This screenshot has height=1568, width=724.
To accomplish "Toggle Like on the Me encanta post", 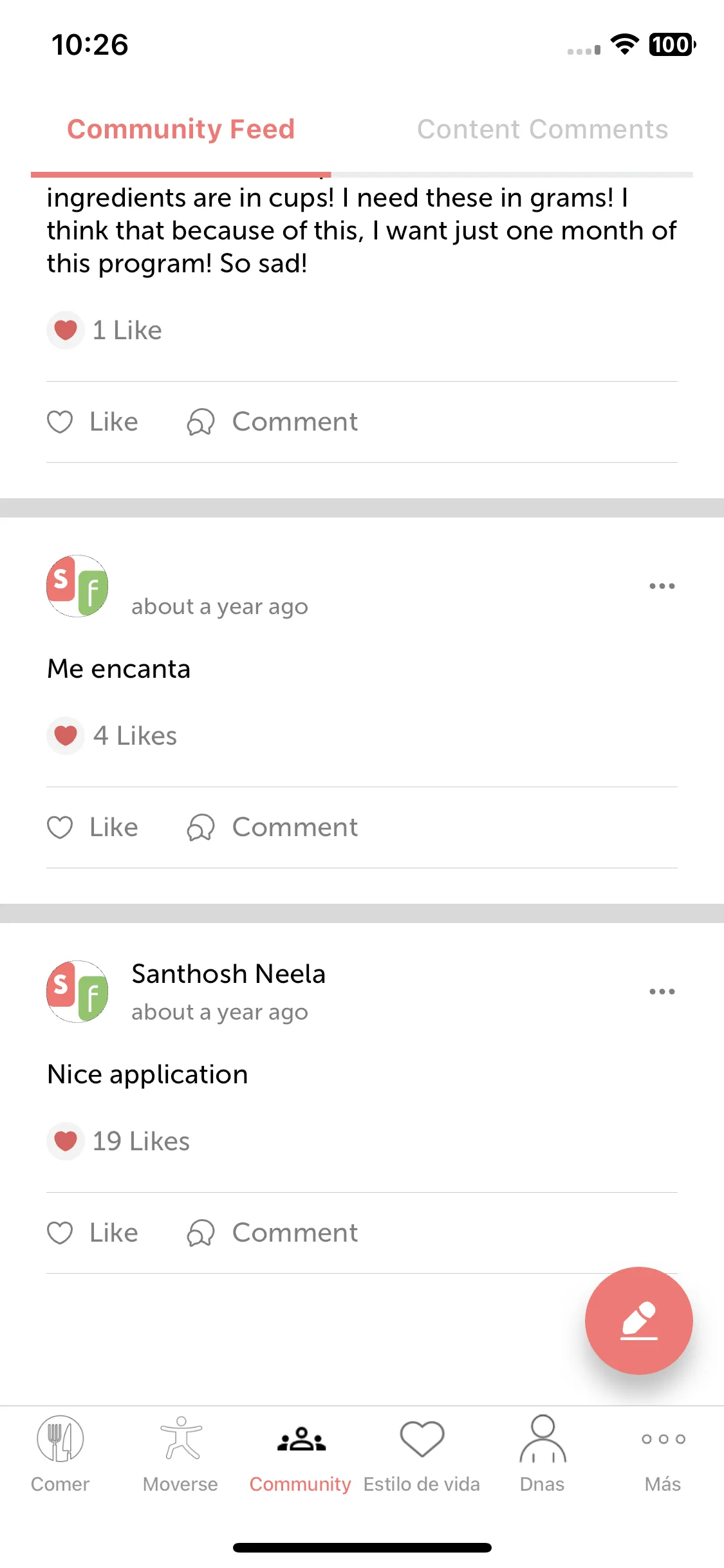I will pyautogui.click(x=93, y=827).
